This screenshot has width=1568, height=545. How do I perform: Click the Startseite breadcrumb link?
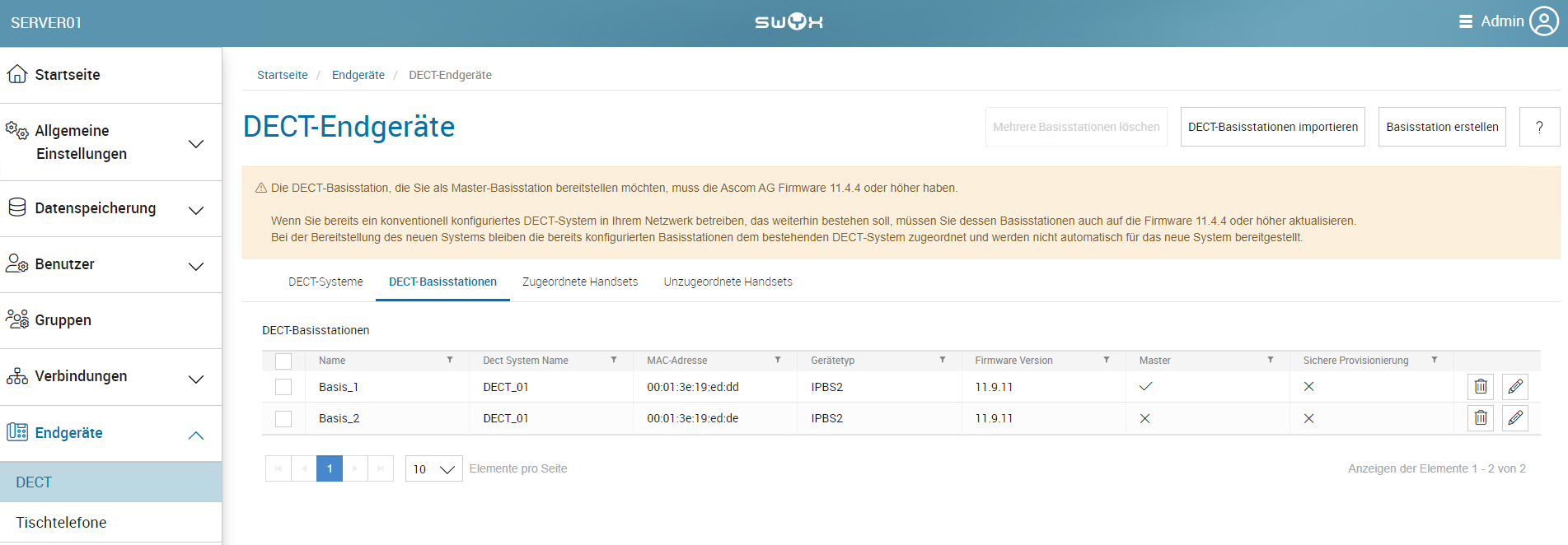(282, 75)
